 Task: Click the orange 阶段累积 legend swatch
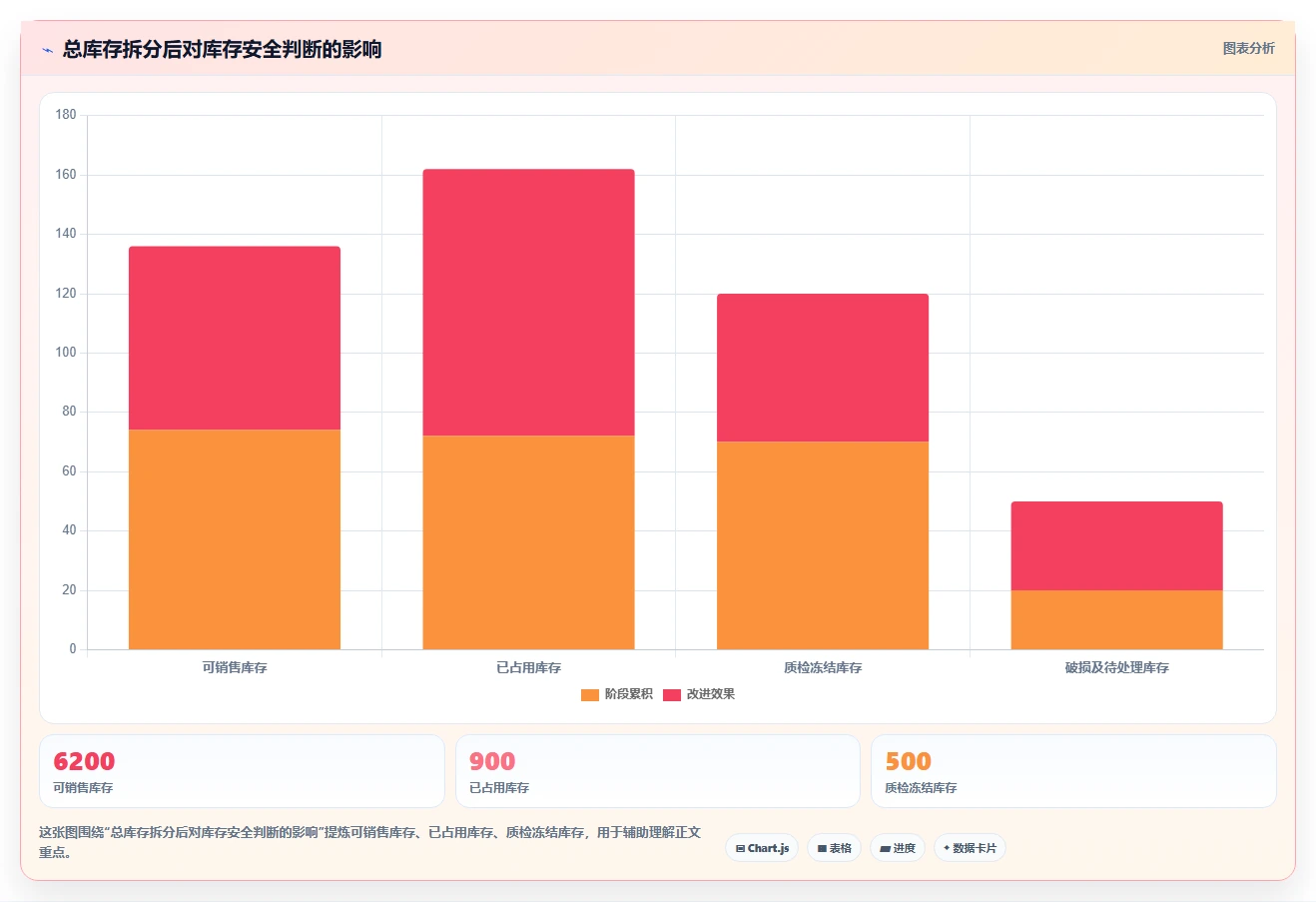590,694
